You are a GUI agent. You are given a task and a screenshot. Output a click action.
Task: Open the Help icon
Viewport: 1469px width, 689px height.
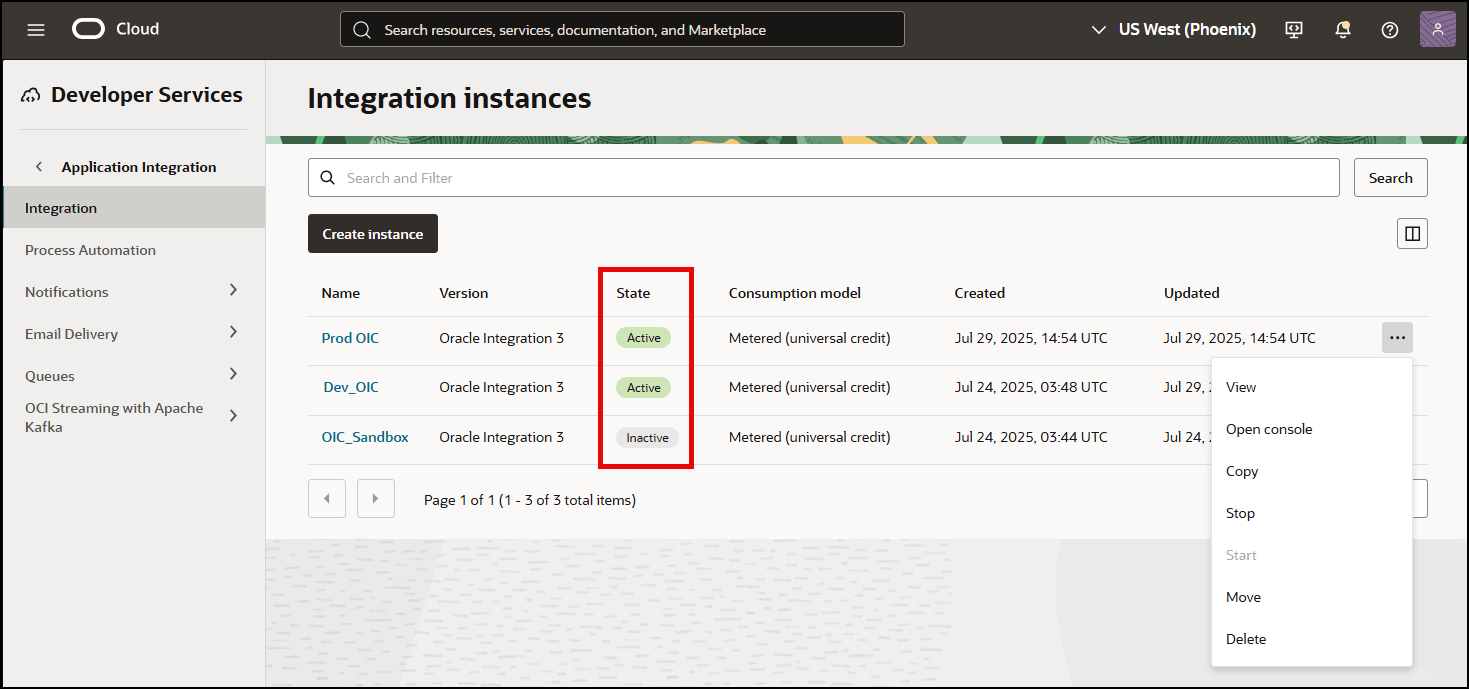[x=1389, y=29]
